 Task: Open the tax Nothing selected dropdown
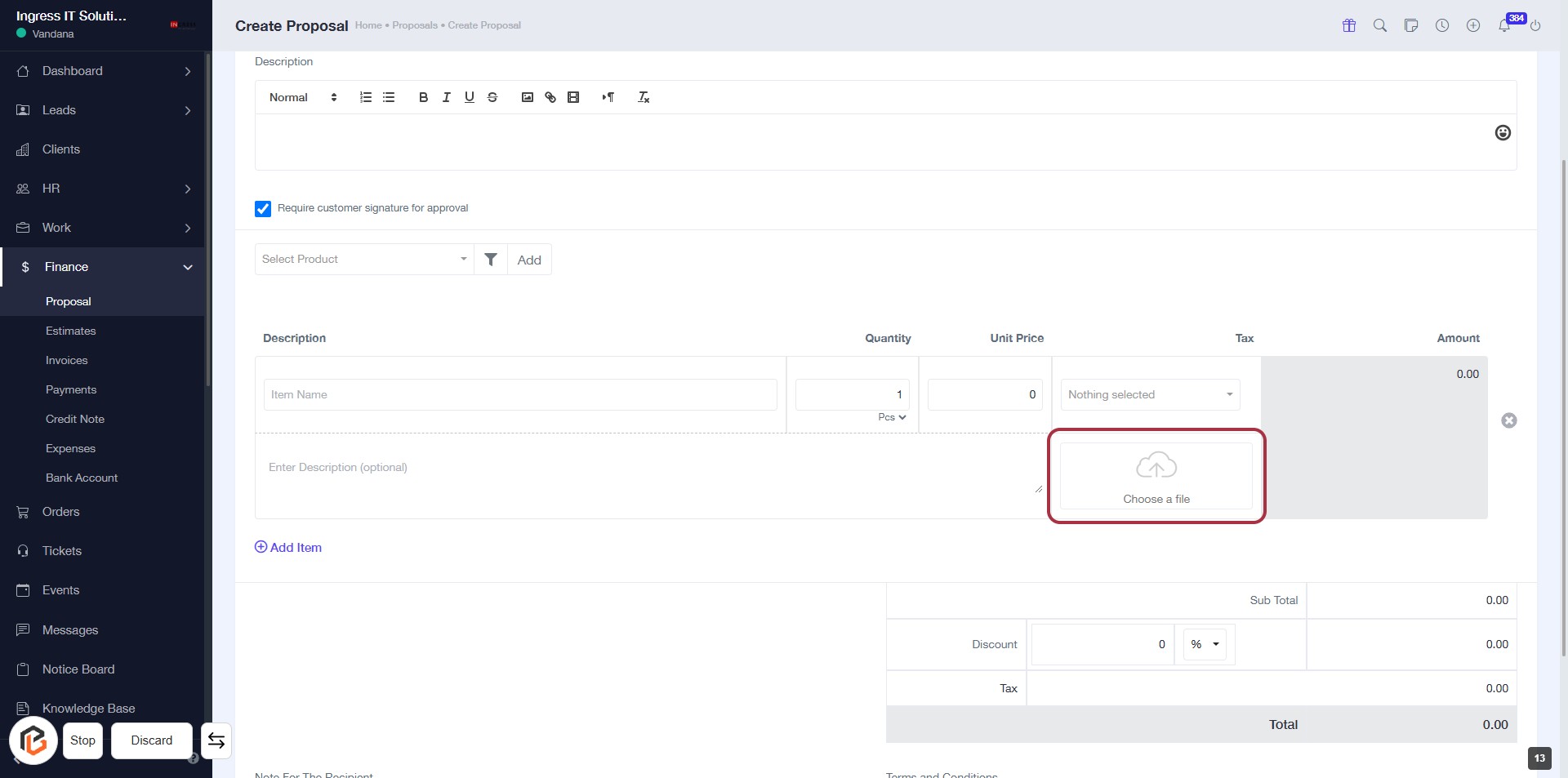[x=1149, y=395]
